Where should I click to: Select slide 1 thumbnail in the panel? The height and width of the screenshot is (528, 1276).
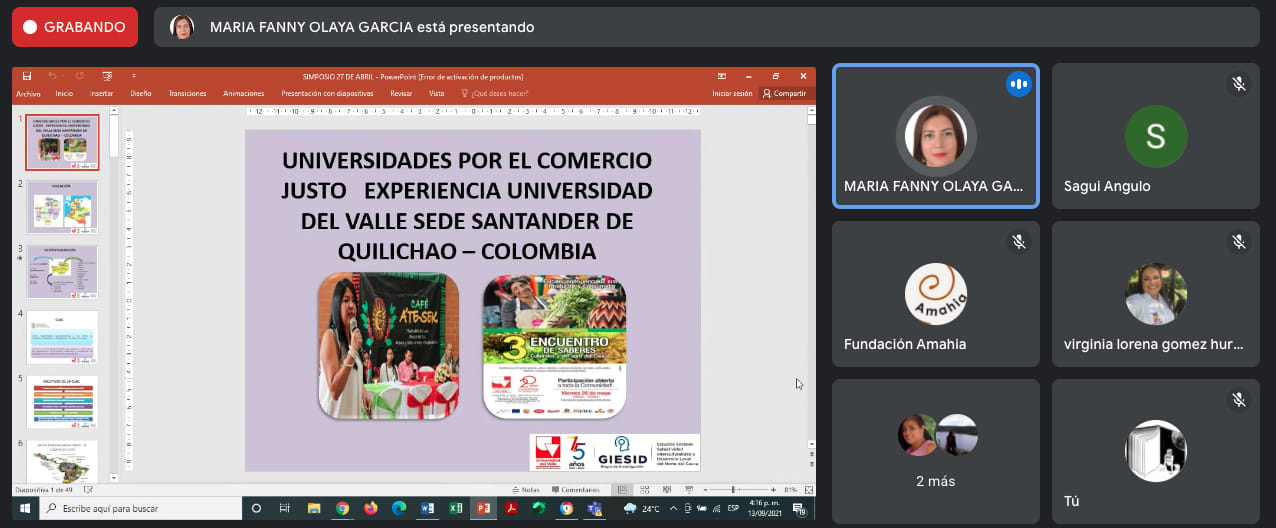pos(62,142)
